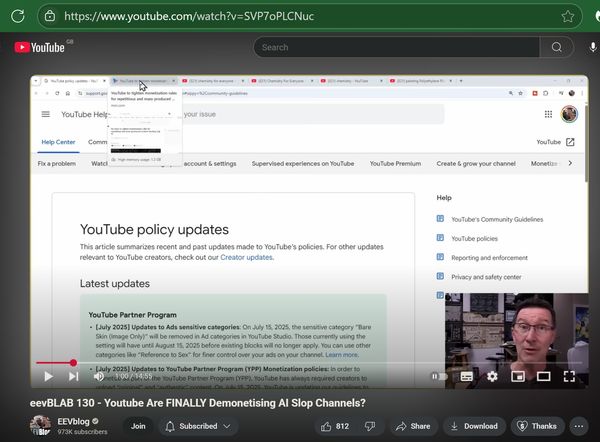This screenshot has width=600, height=442.
Task: Click the 'Latest updates' heading
Action: click(115, 284)
